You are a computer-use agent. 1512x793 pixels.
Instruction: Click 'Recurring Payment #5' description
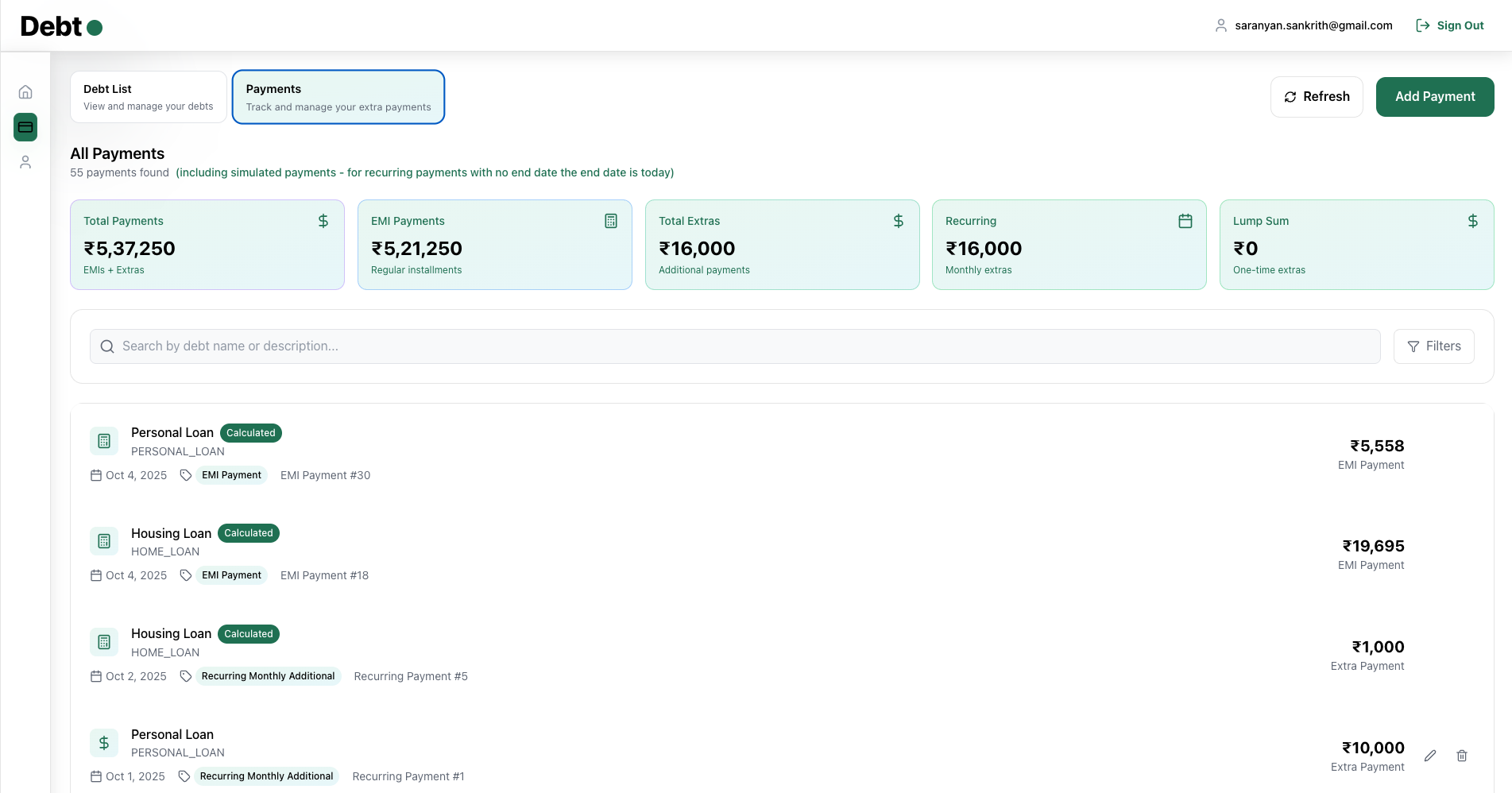pos(411,676)
